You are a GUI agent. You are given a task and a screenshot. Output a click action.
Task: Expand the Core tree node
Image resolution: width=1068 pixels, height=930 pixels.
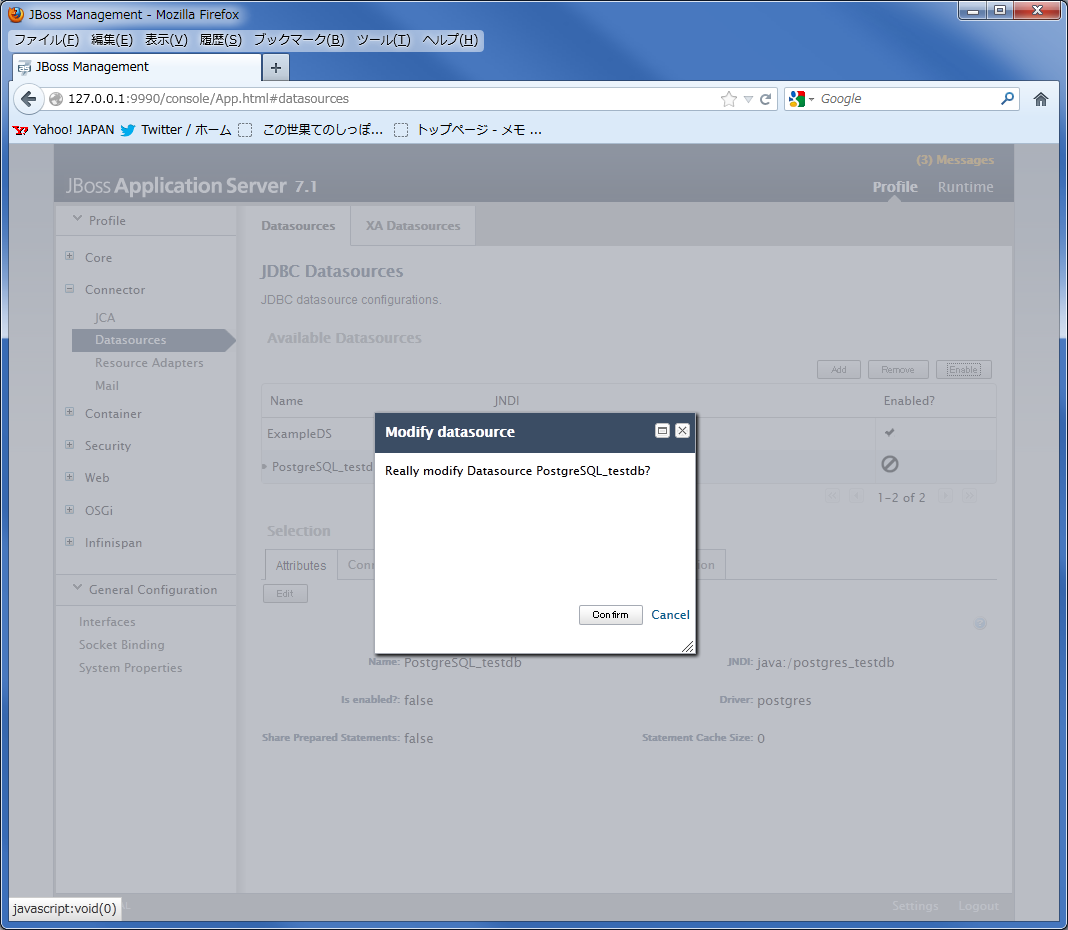click(x=69, y=256)
